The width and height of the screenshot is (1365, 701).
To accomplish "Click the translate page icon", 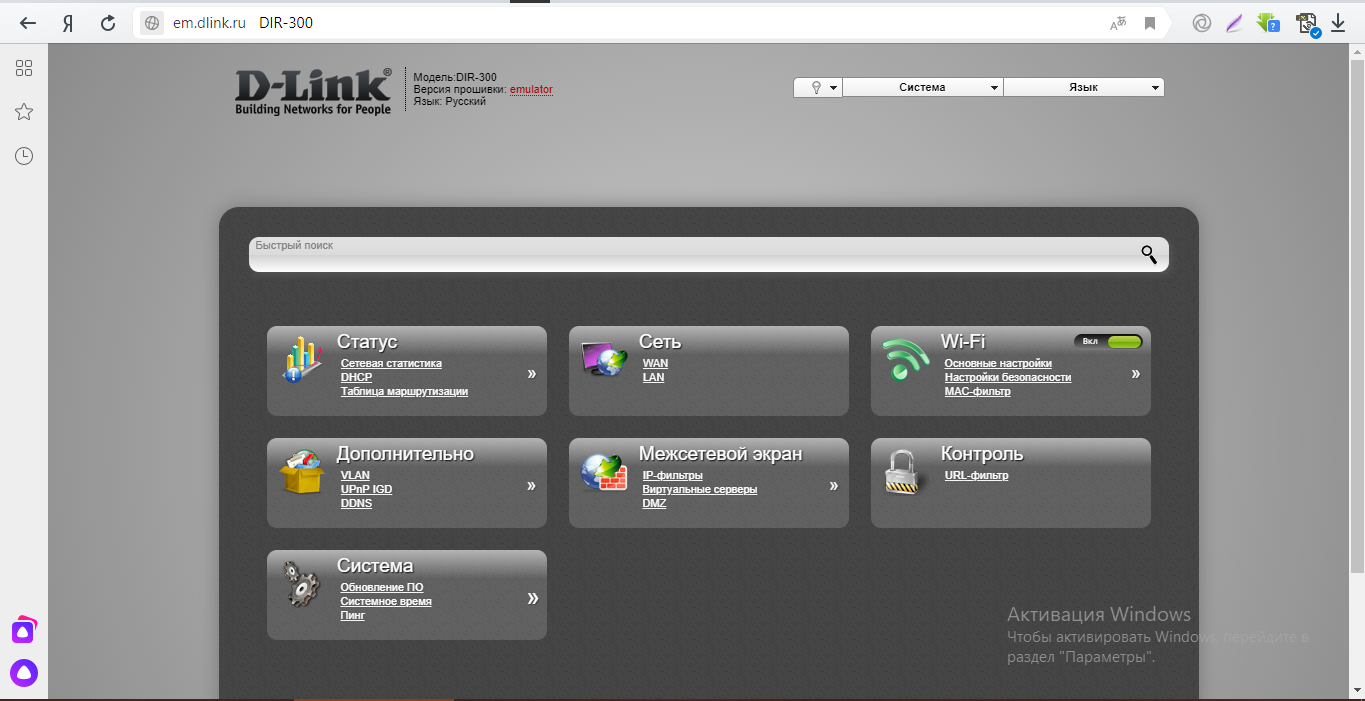I will click(1118, 23).
